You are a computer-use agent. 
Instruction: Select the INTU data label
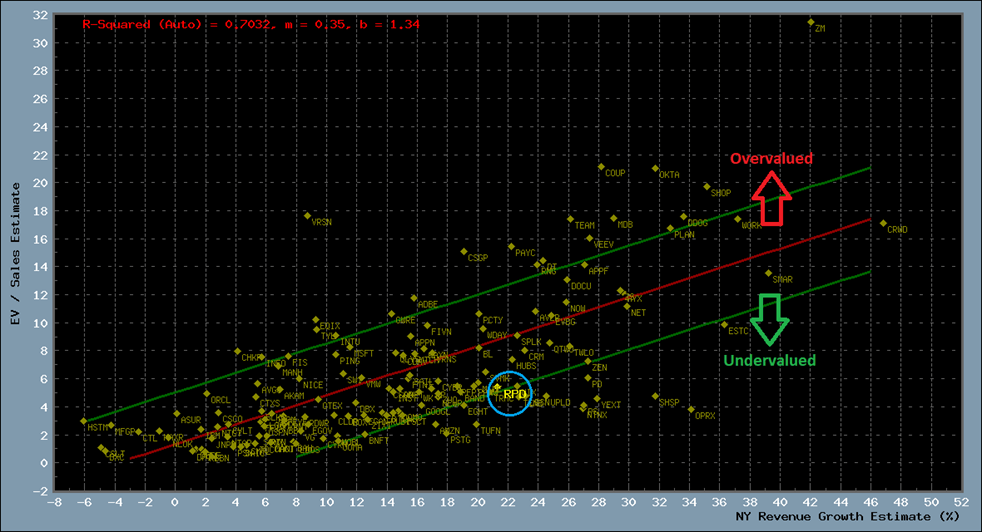click(350, 343)
